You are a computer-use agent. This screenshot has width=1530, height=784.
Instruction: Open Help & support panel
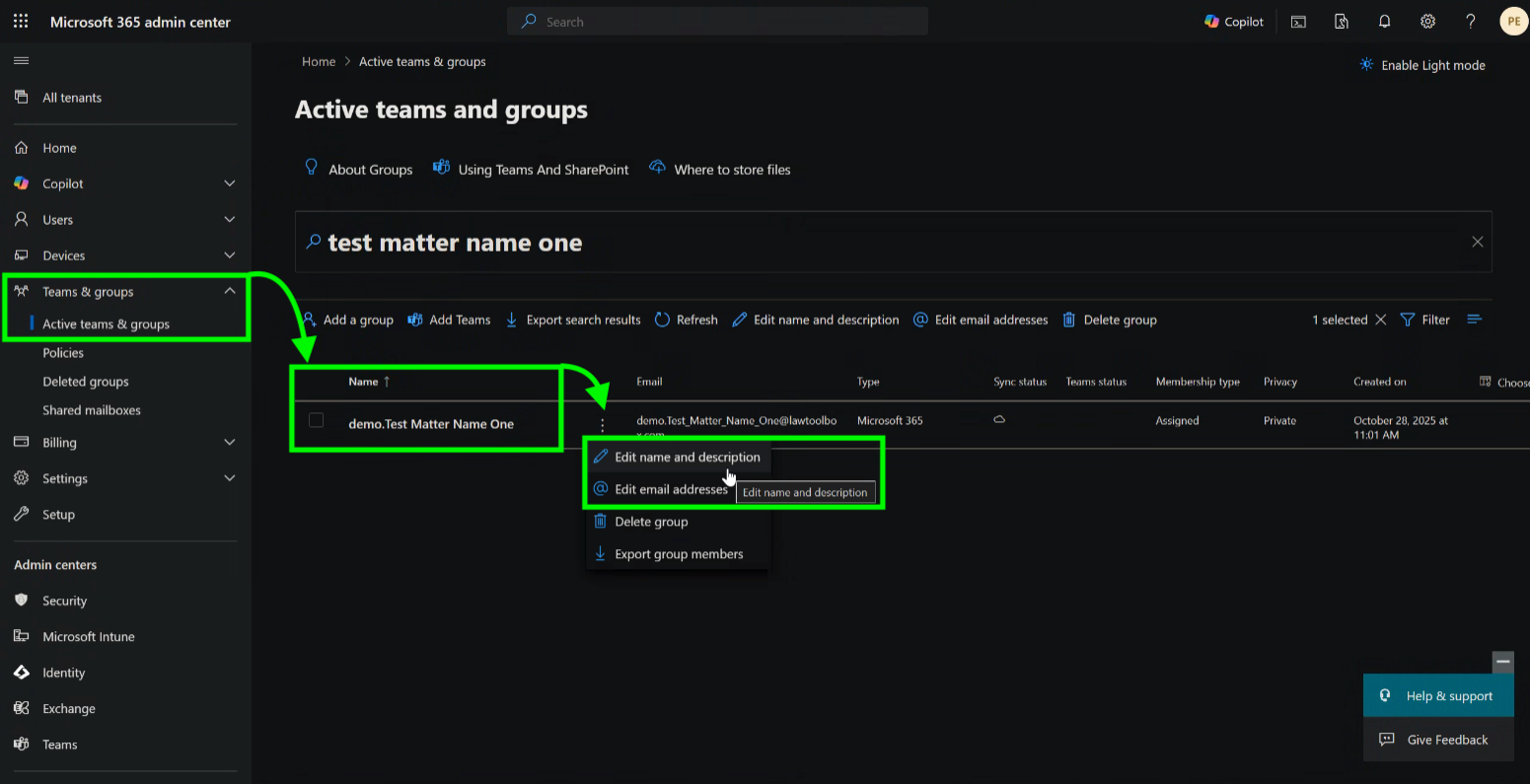click(x=1438, y=696)
